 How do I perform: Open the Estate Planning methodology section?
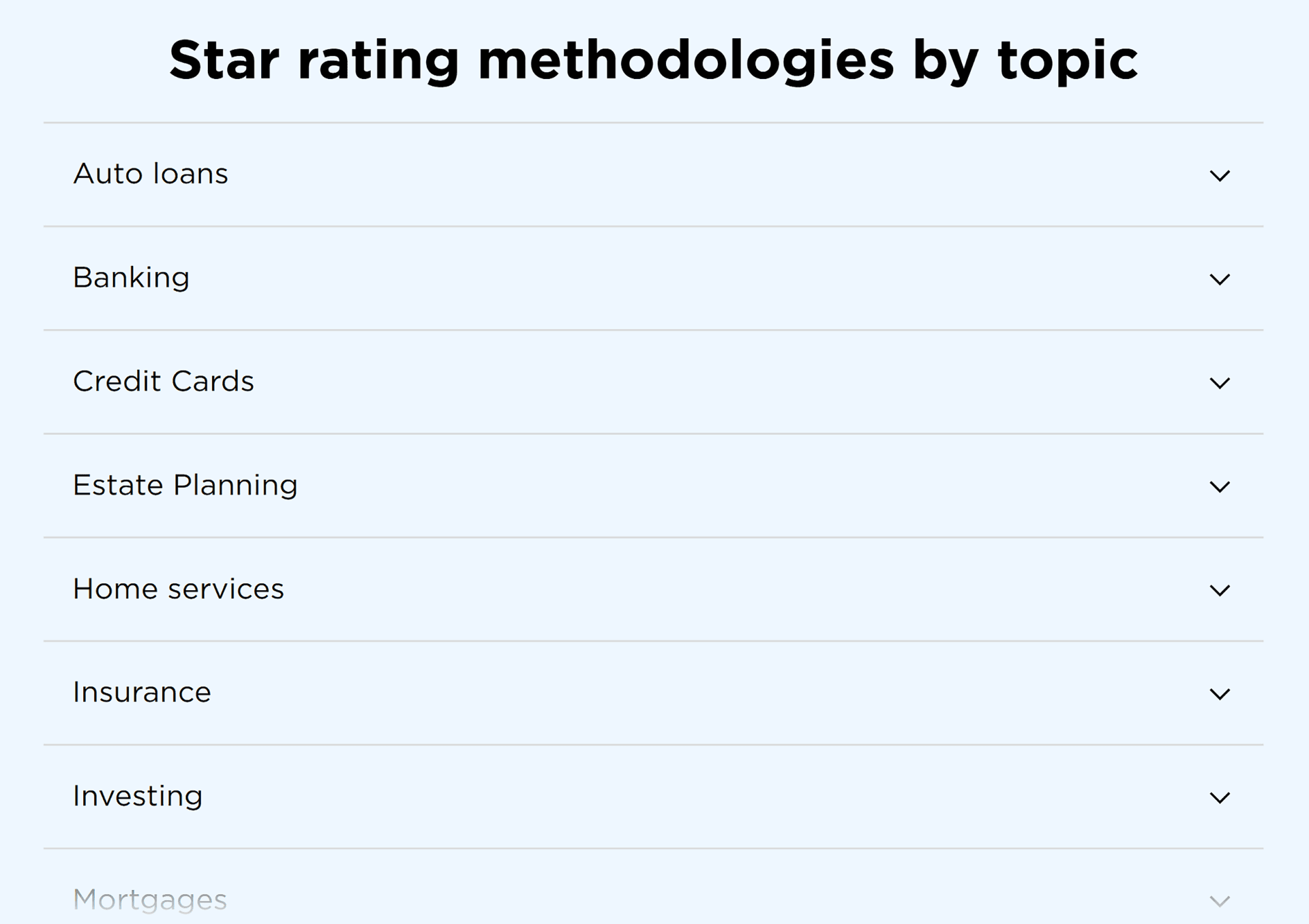185,485
